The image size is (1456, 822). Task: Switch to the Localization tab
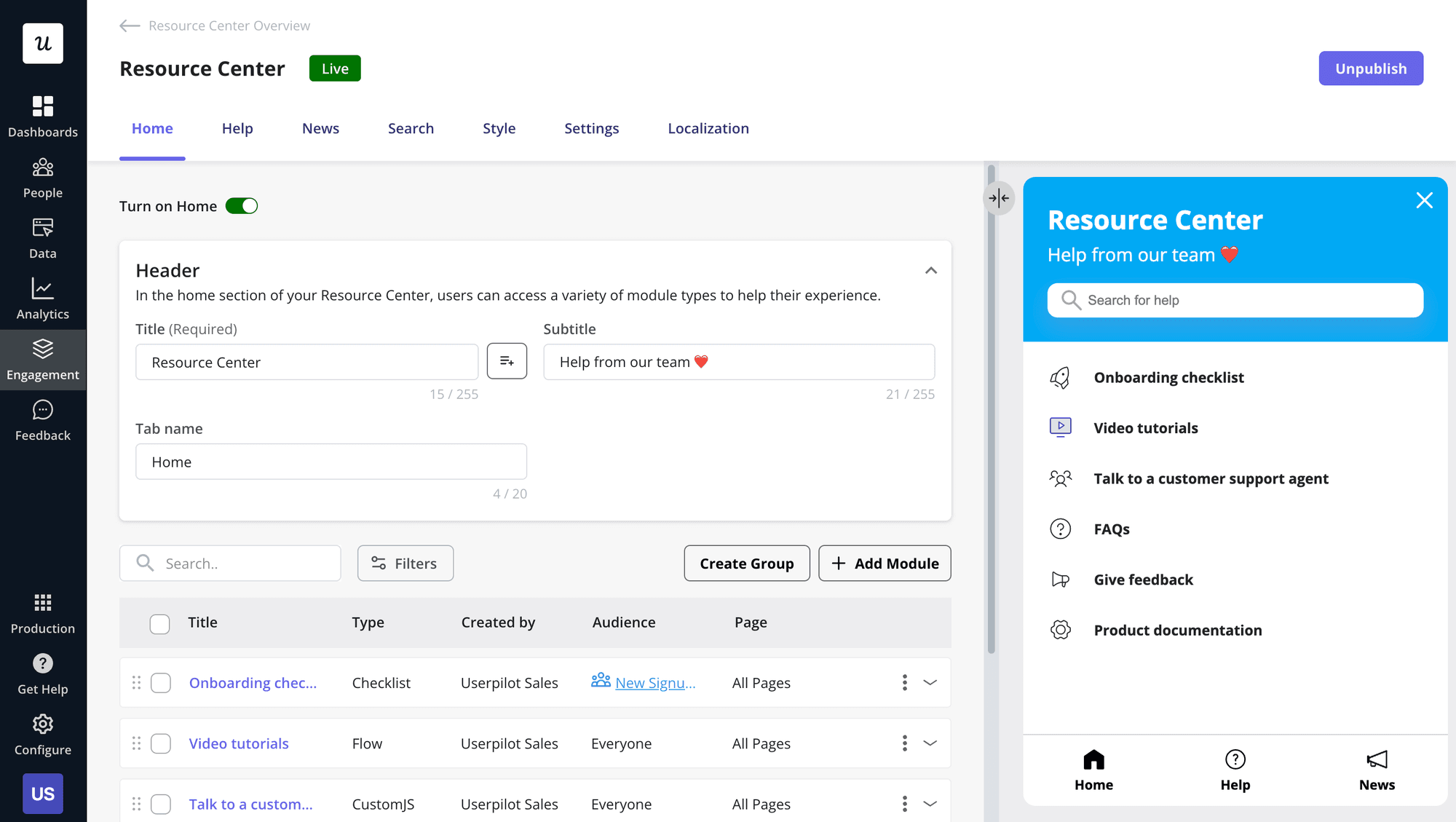click(x=708, y=128)
